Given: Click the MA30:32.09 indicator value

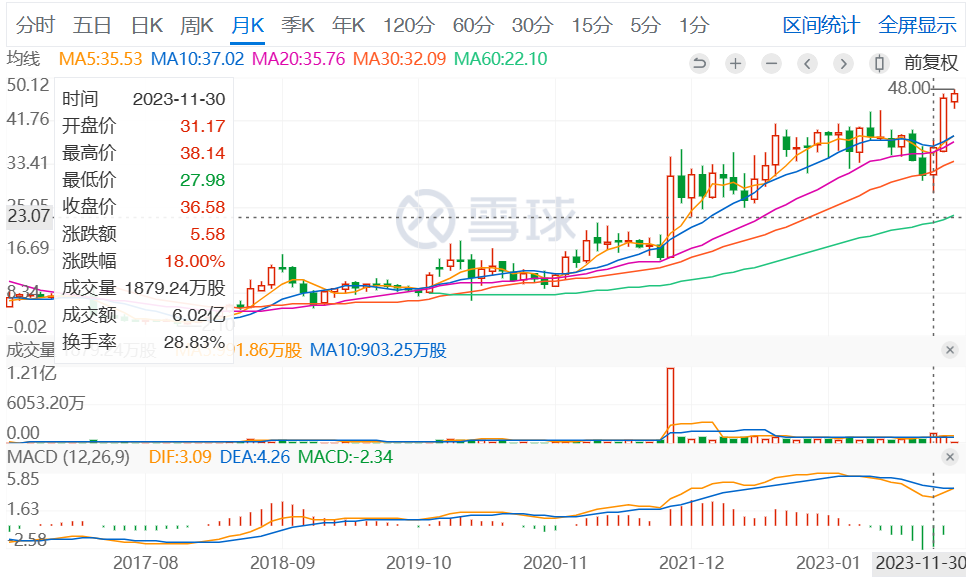Looking at the screenshot, I should (400, 59).
